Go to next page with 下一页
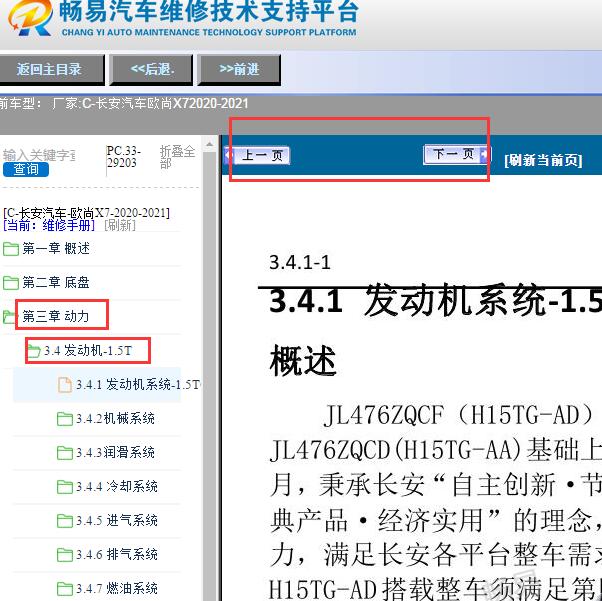 [456, 154]
